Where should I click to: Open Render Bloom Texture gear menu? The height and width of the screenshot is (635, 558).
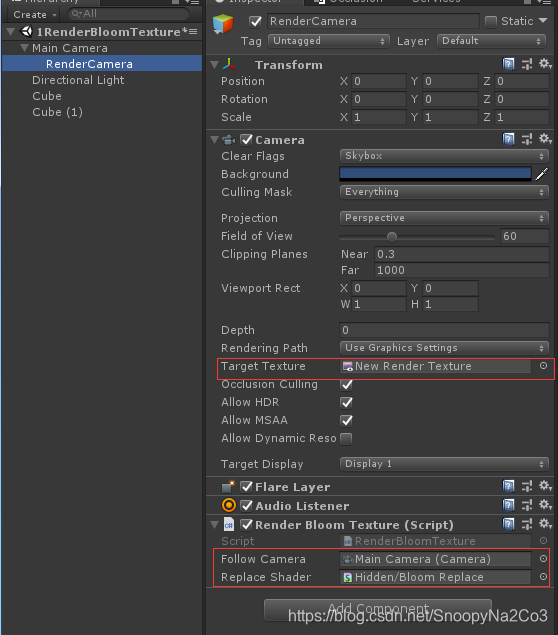click(545, 524)
